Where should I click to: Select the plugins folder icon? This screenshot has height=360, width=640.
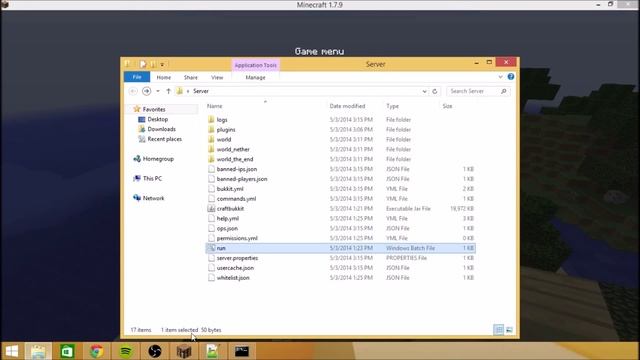(x=211, y=129)
